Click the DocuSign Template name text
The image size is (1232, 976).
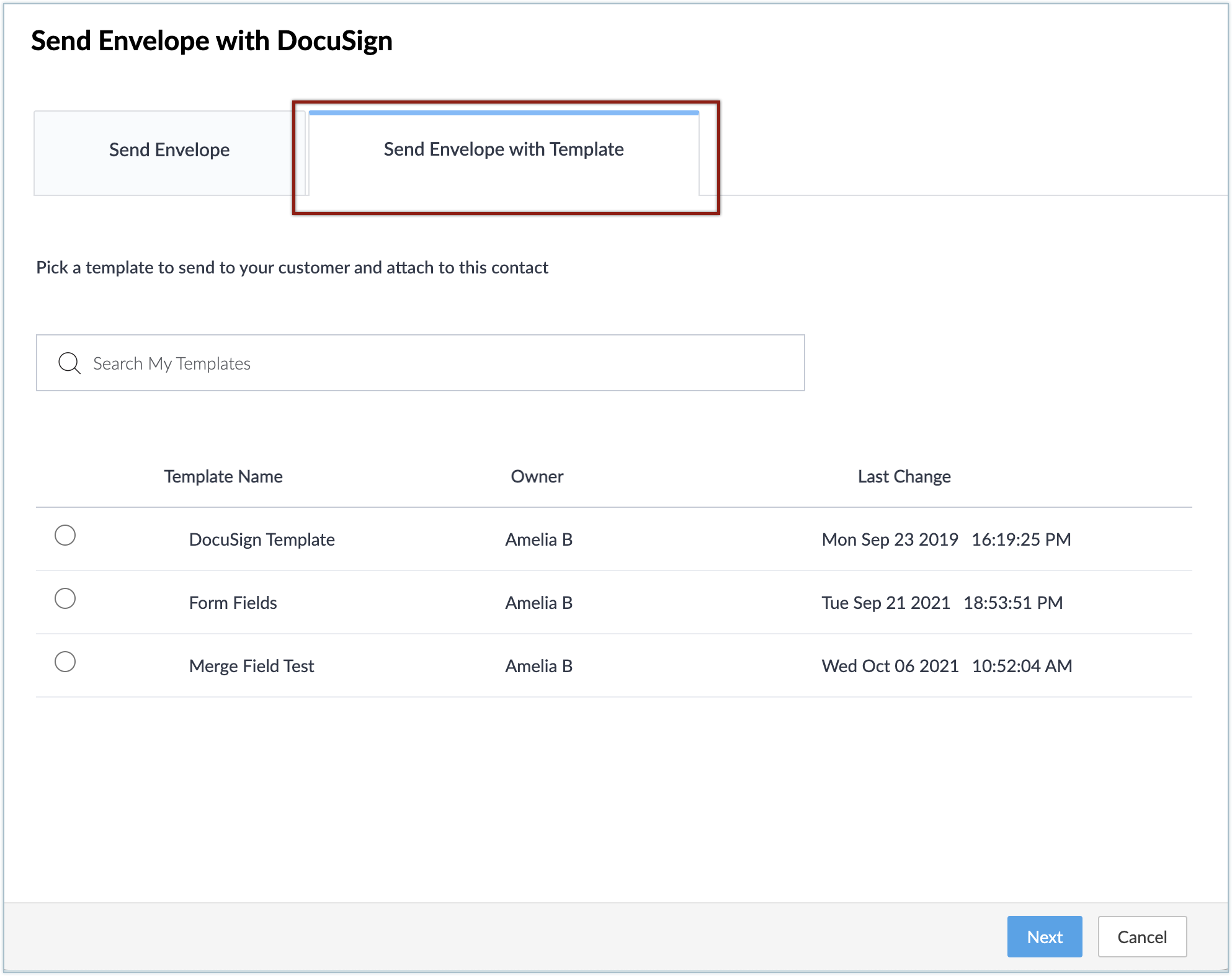tap(262, 539)
